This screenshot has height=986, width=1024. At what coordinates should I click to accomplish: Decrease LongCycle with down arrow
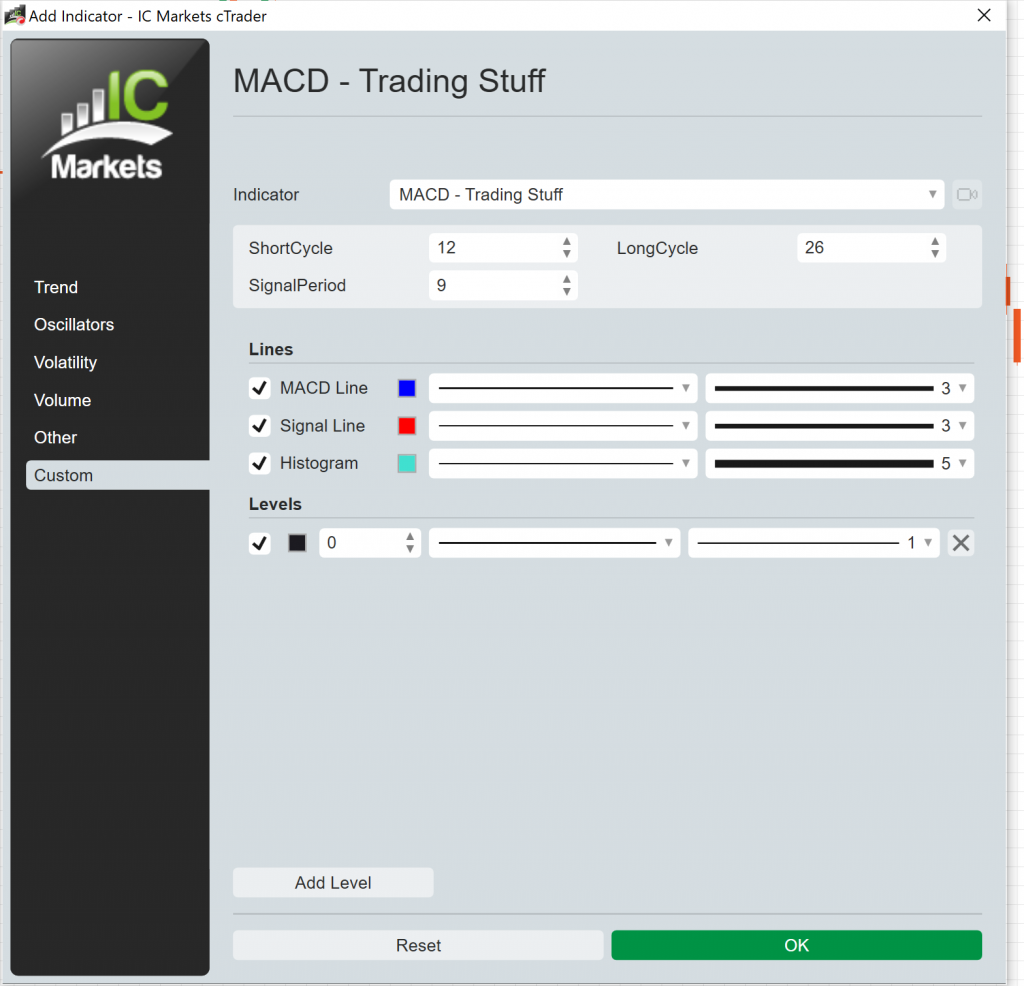935,254
